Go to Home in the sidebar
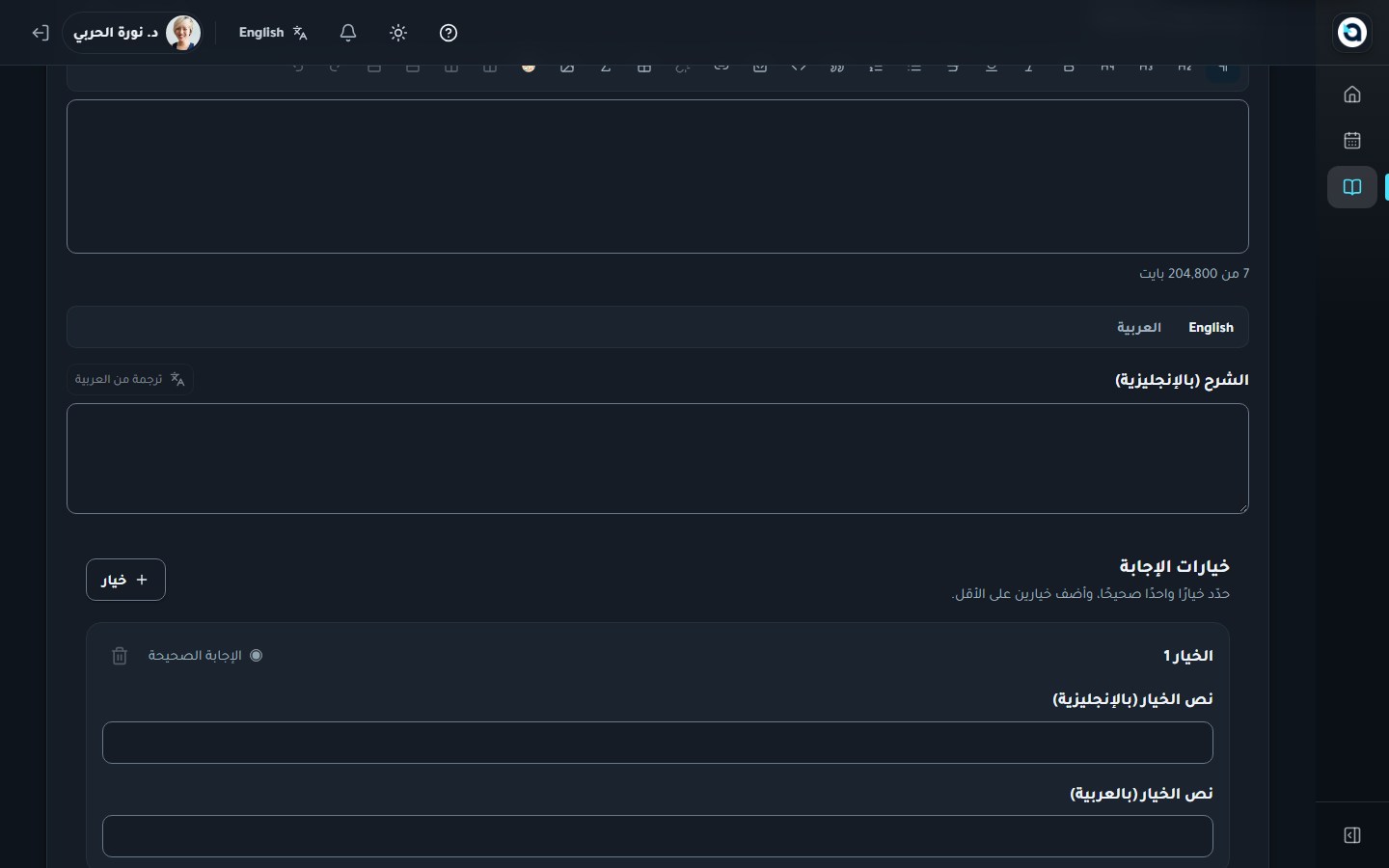The image size is (1389, 868). click(1352, 94)
